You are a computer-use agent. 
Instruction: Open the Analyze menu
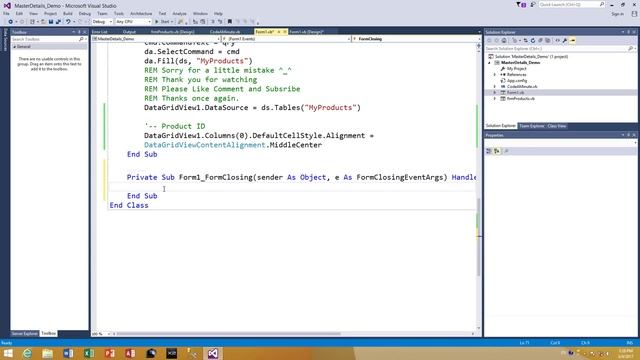[x=179, y=13]
